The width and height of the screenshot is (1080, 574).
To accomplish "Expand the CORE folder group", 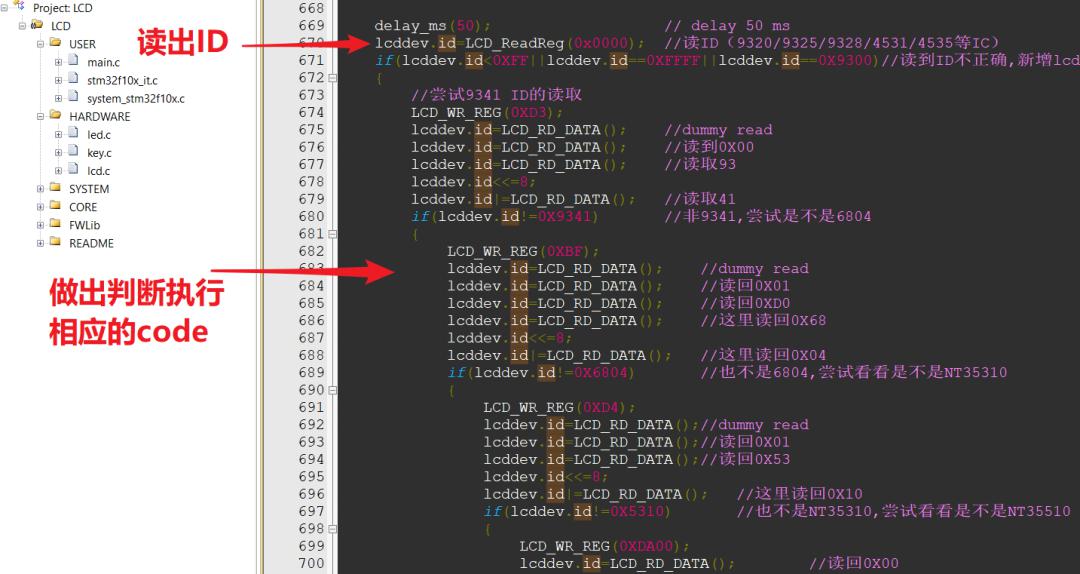I will tap(41, 206).
